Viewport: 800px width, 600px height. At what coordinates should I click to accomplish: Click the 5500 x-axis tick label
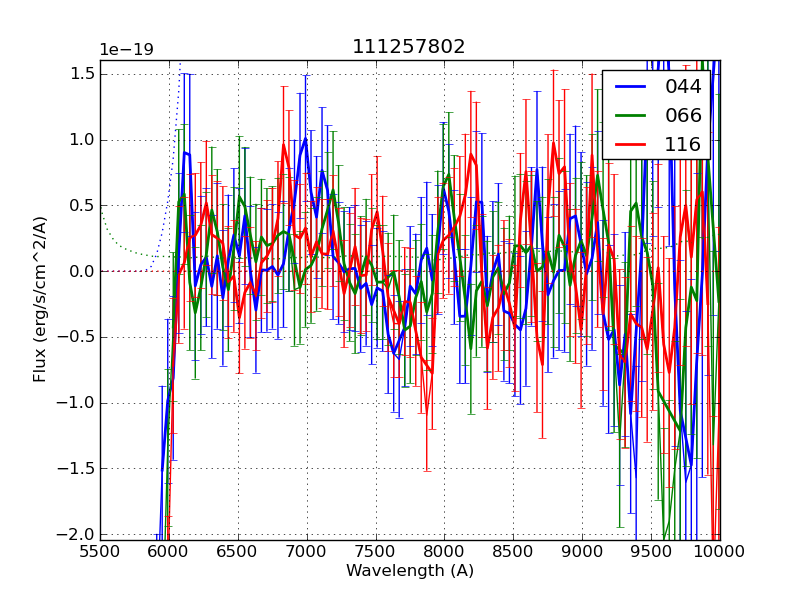(x=100, y=551)
